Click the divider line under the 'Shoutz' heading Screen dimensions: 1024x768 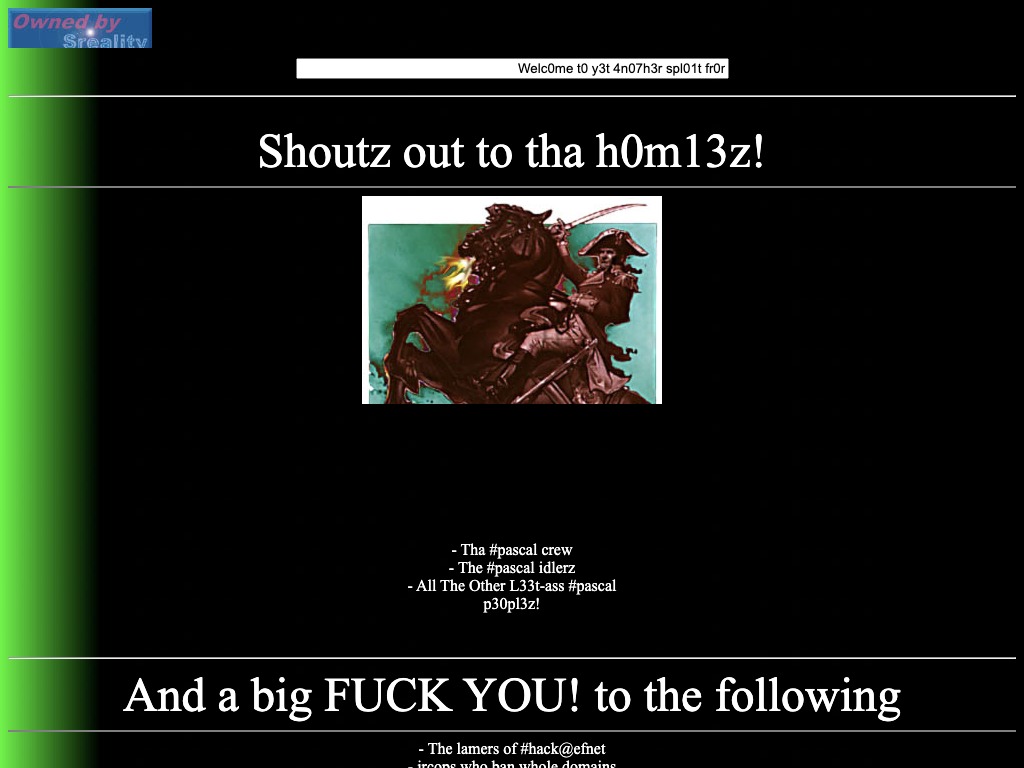pyautogui.click(x=511, y=187)
